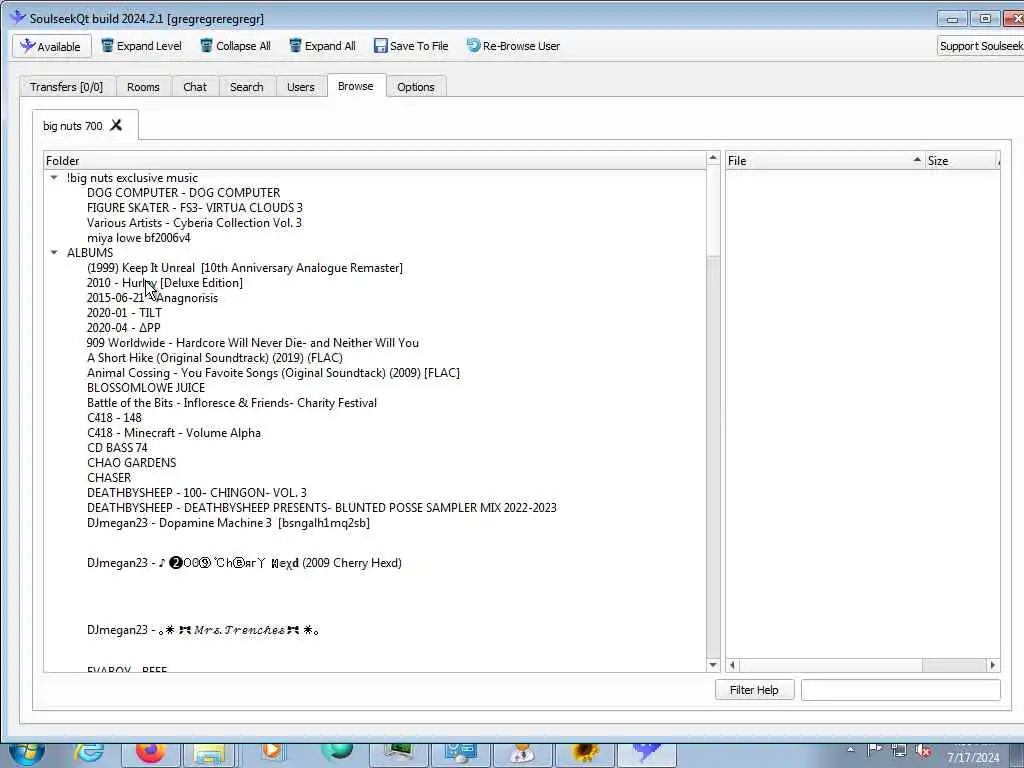The height and width of the screenshot is (768, 1024).
Task: Open the Users tab
Action: click(300, 87)
